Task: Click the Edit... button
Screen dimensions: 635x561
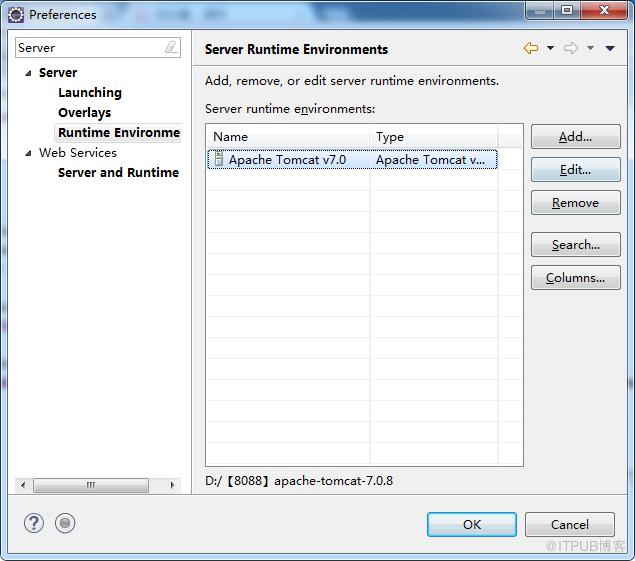Action: tap(575, 170)
